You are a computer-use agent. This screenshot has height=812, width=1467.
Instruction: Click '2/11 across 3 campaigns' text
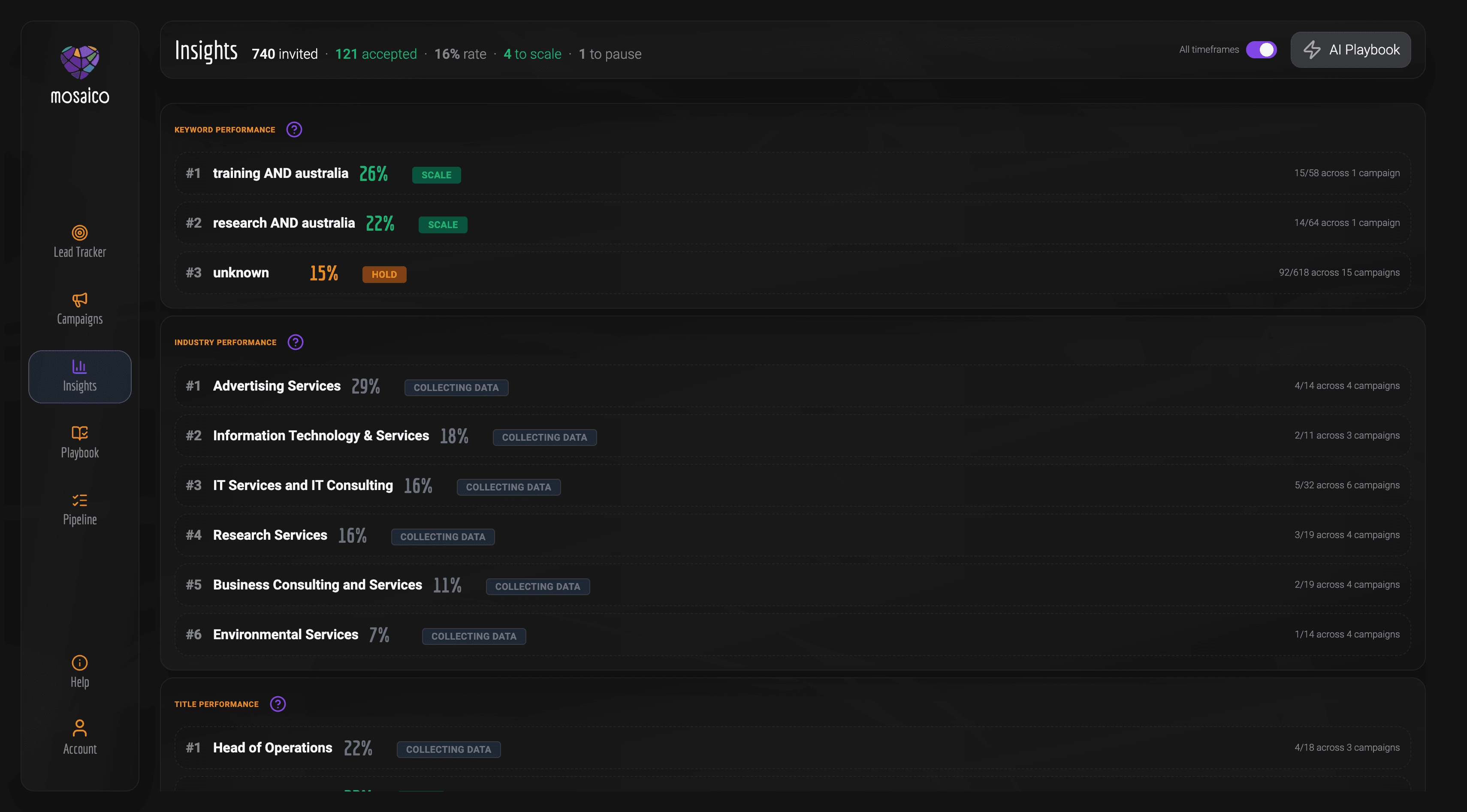[1347, 435]
